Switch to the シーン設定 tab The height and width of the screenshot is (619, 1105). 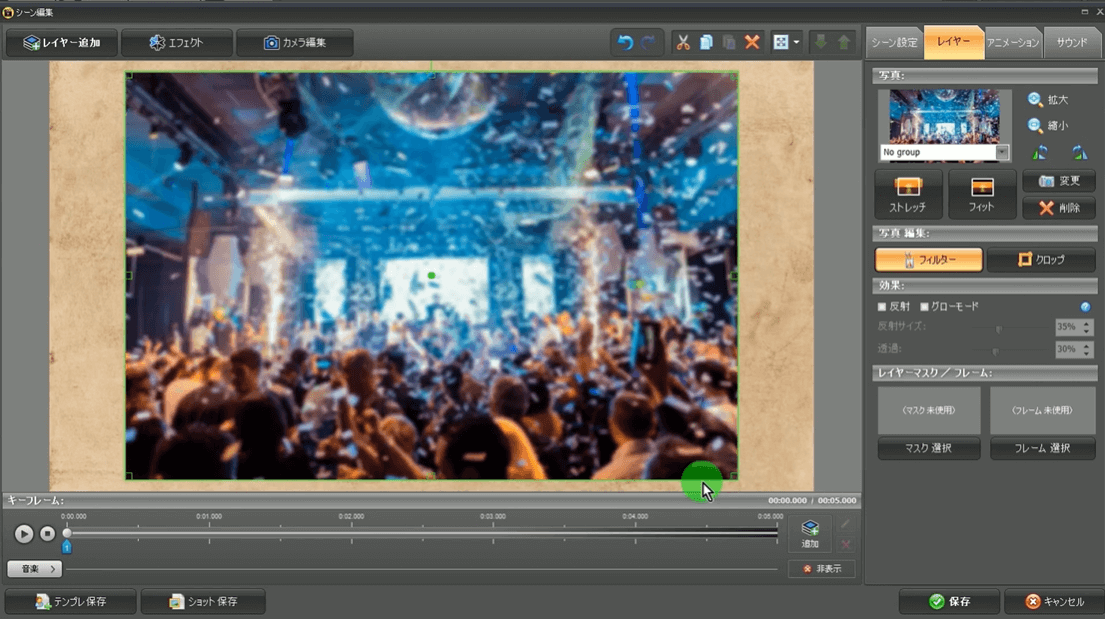pyautogui.click(x=894, y=43)
